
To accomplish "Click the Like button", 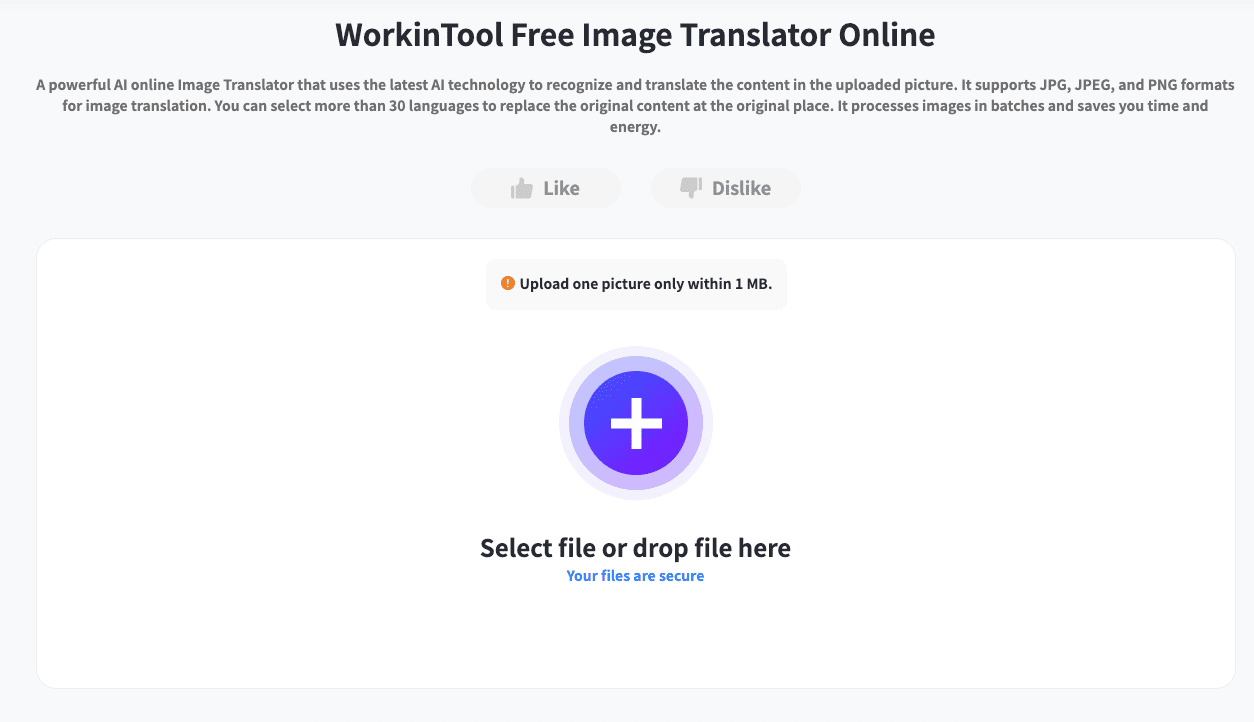I will pos(545,187).
